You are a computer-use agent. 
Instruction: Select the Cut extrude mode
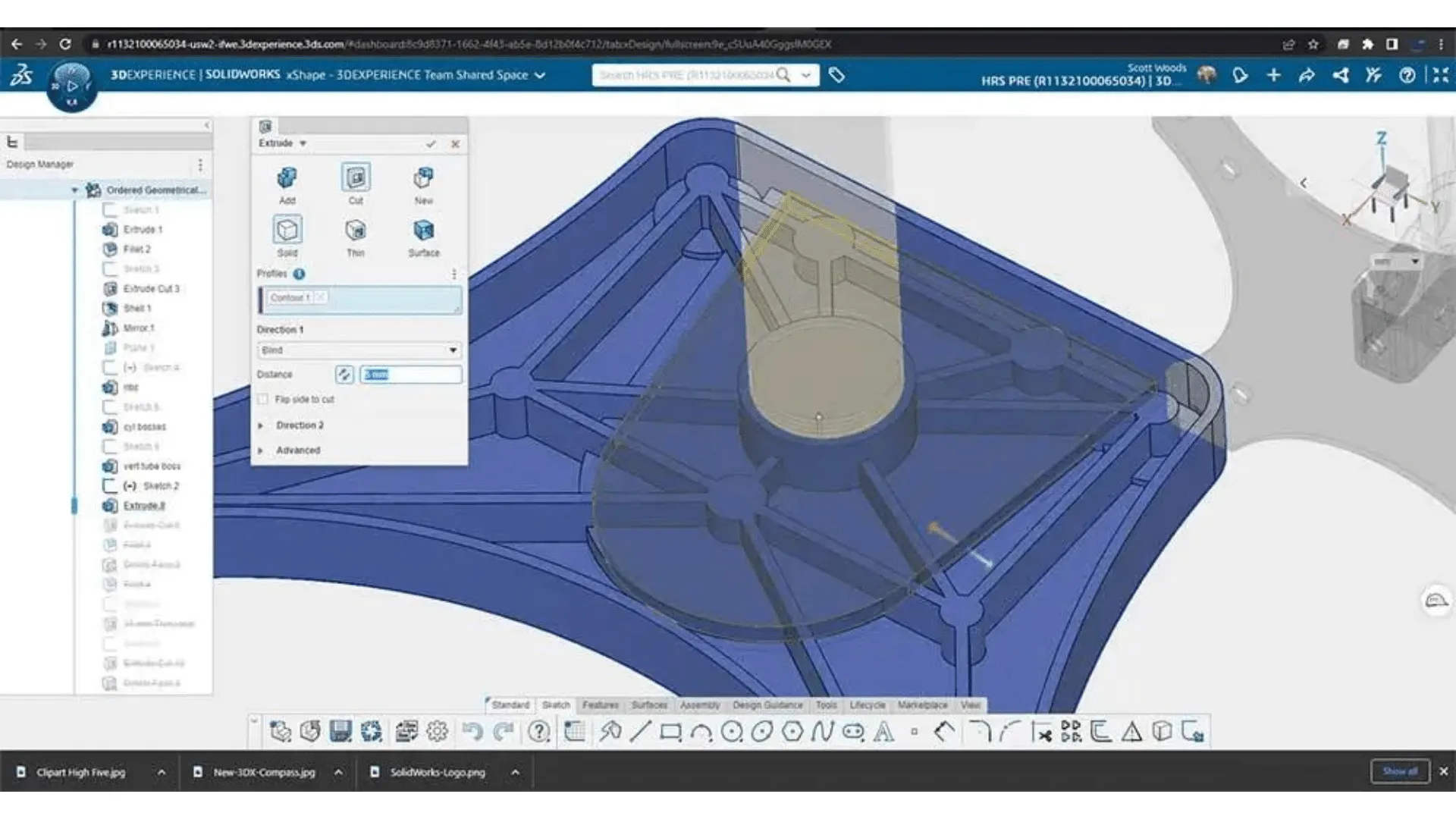[356, 185]
